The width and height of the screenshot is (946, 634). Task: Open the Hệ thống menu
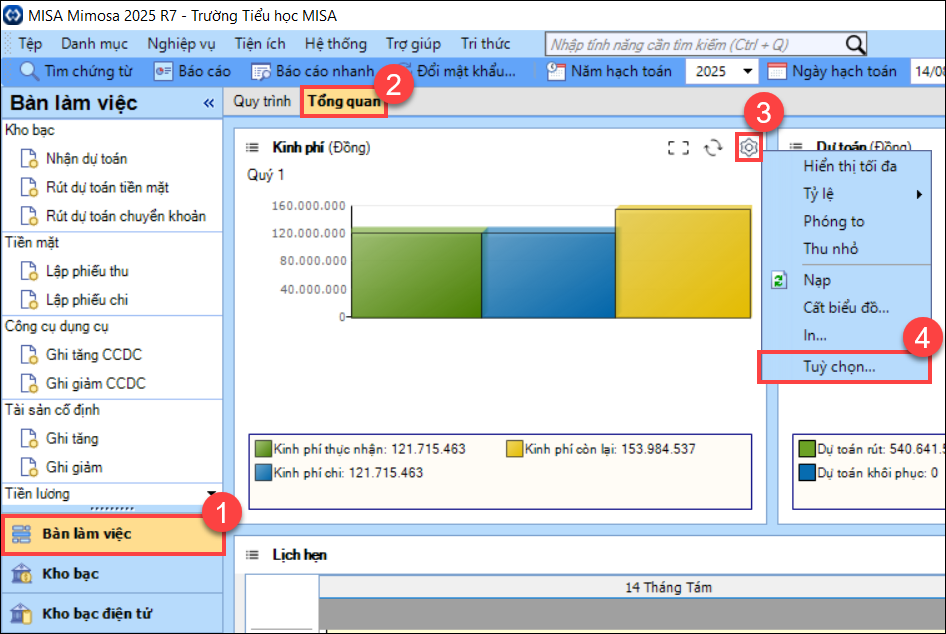(335, 44)
